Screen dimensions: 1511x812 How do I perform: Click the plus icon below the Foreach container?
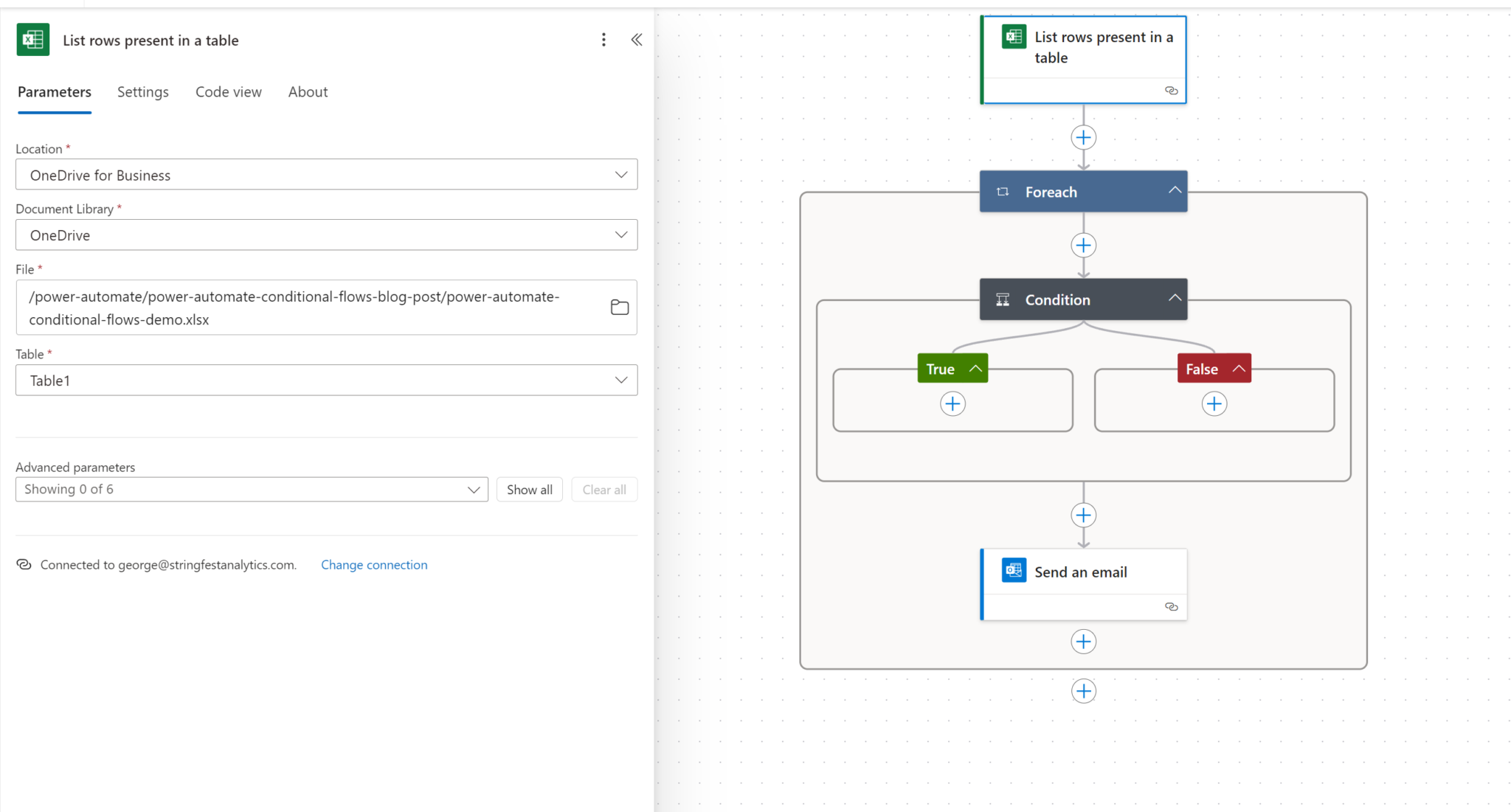[x=1083, y=691]
